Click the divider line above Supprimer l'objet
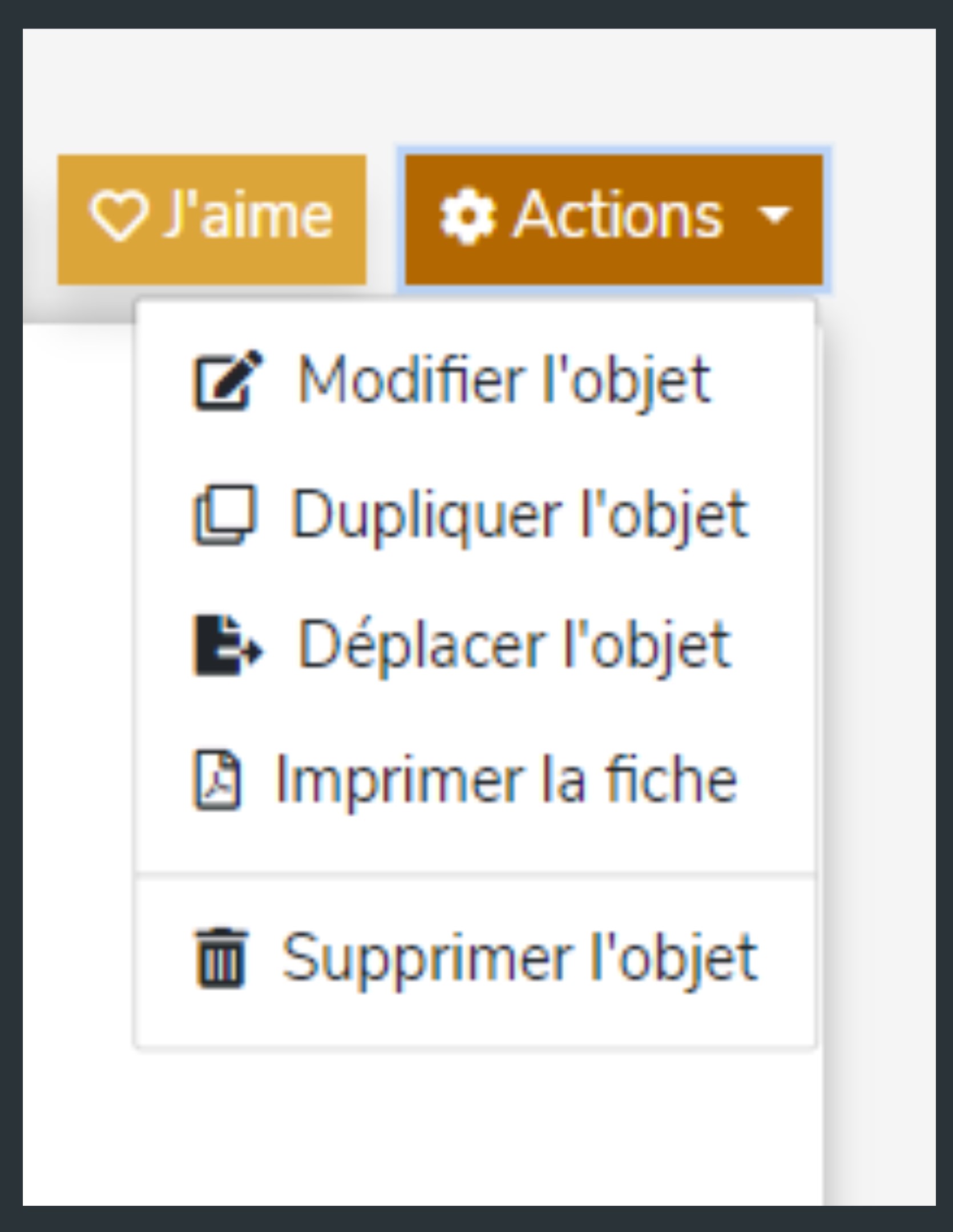 coord(475,873)
